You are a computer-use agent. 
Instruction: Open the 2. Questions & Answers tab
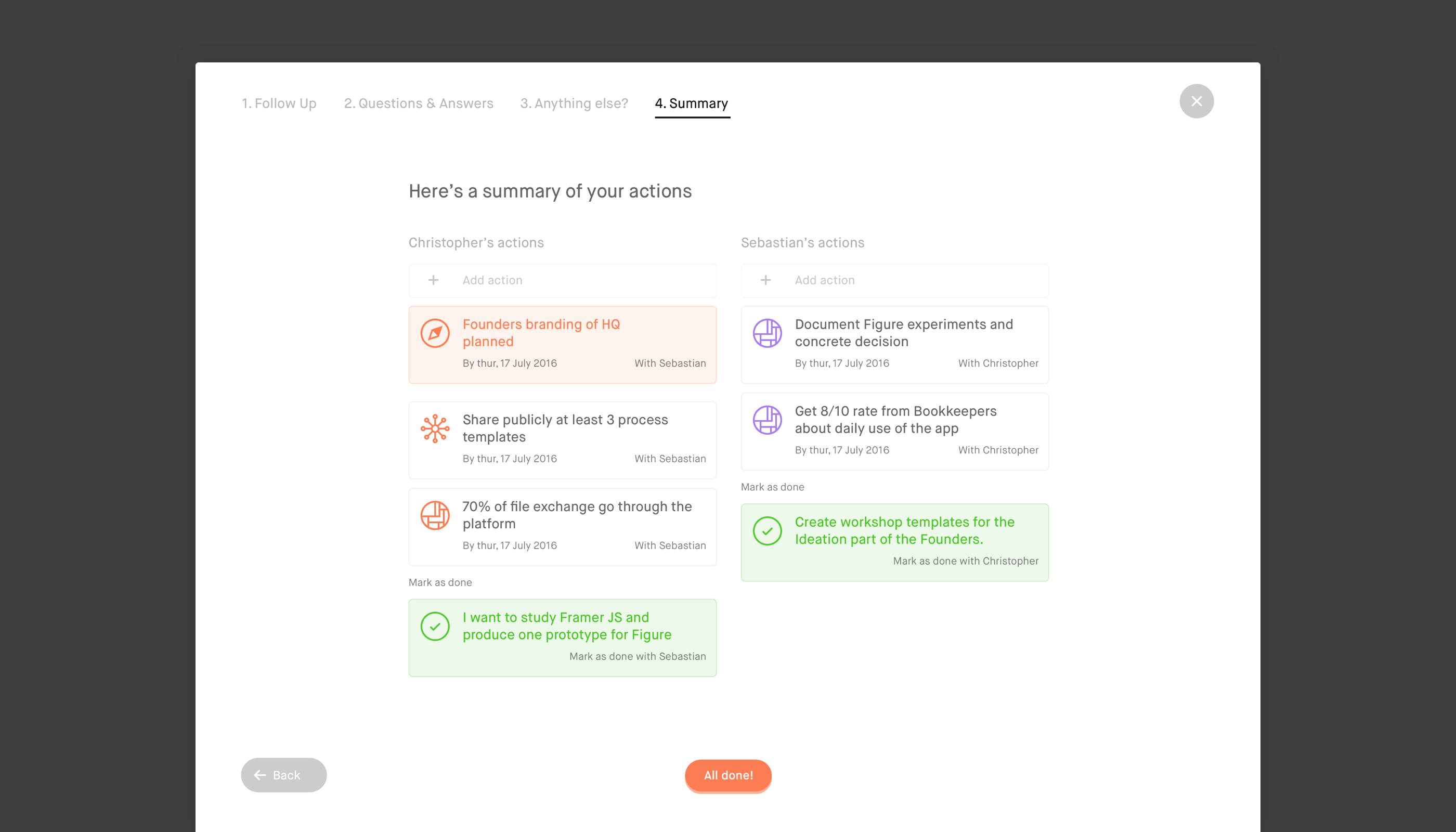[418, 103]
